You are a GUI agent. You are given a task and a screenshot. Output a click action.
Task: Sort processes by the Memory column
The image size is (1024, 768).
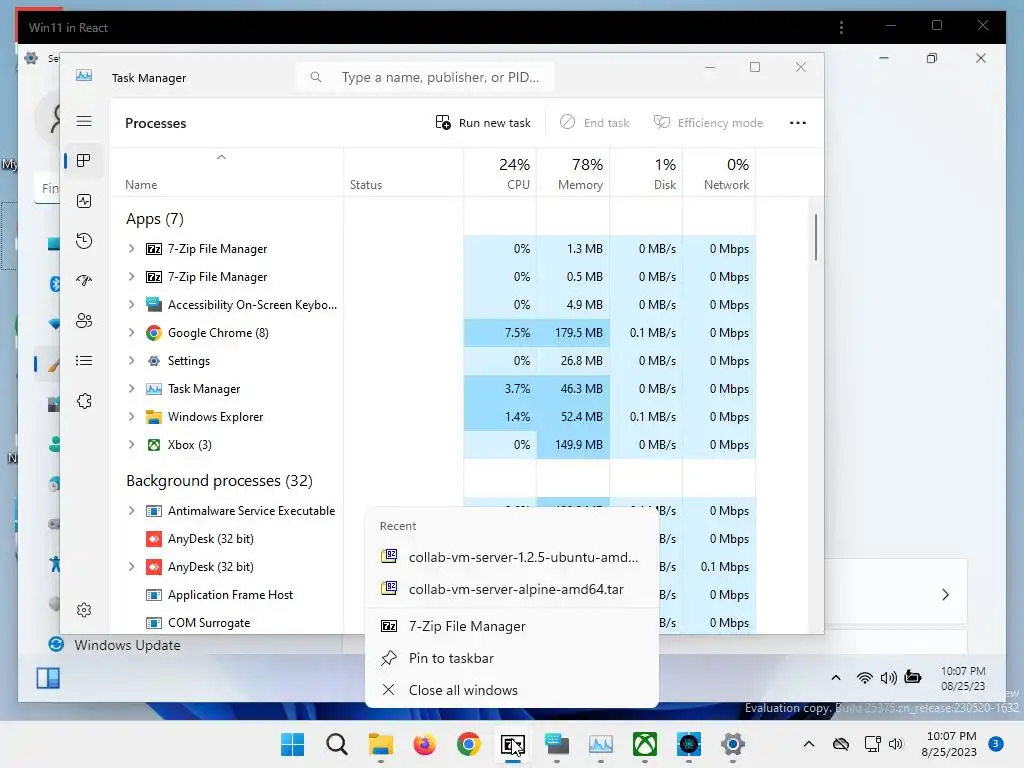point(573,173)
